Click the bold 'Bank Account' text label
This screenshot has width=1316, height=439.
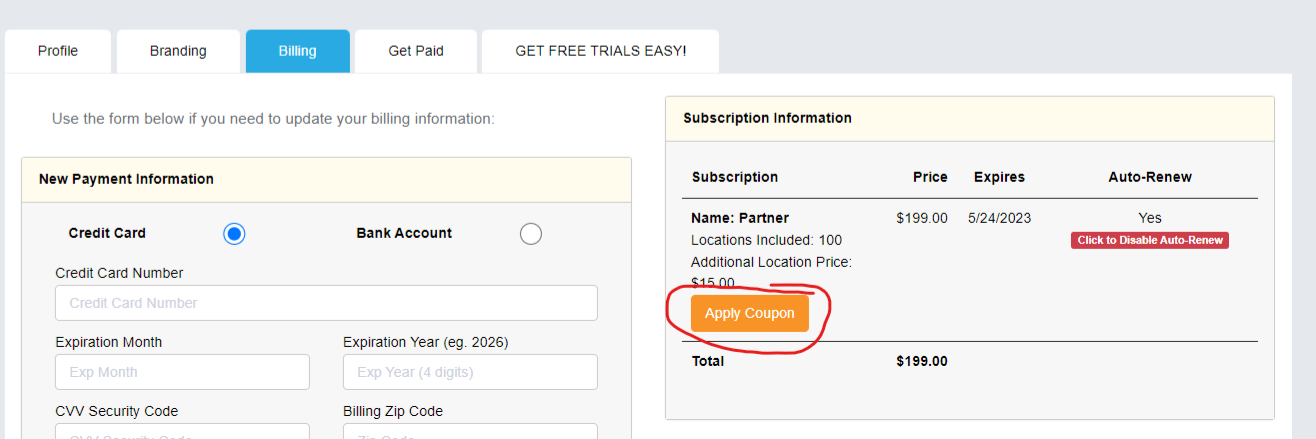[x=404, y=233]
